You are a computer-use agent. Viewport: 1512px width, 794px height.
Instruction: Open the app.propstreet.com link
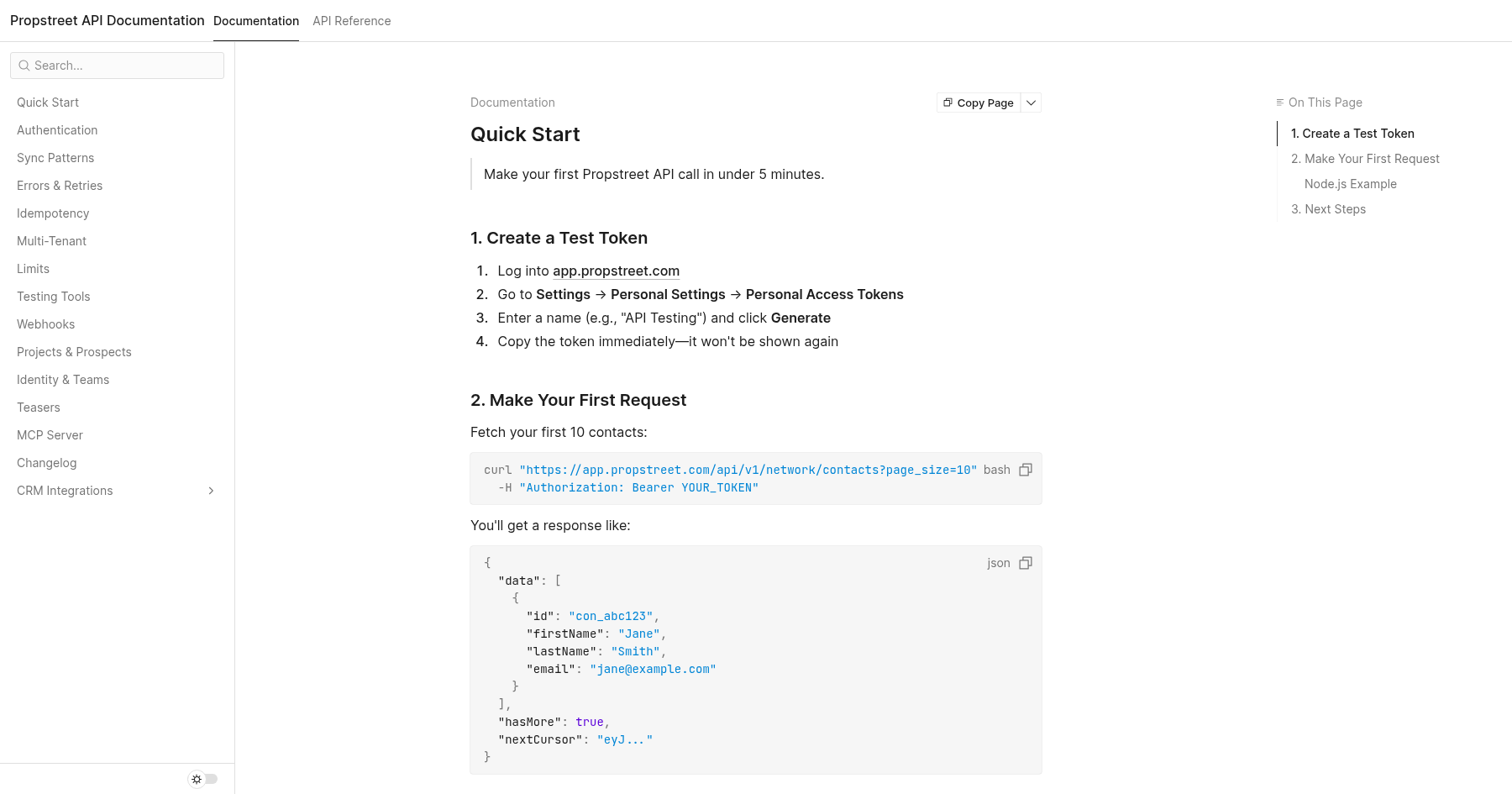click(x=616, y=271)
